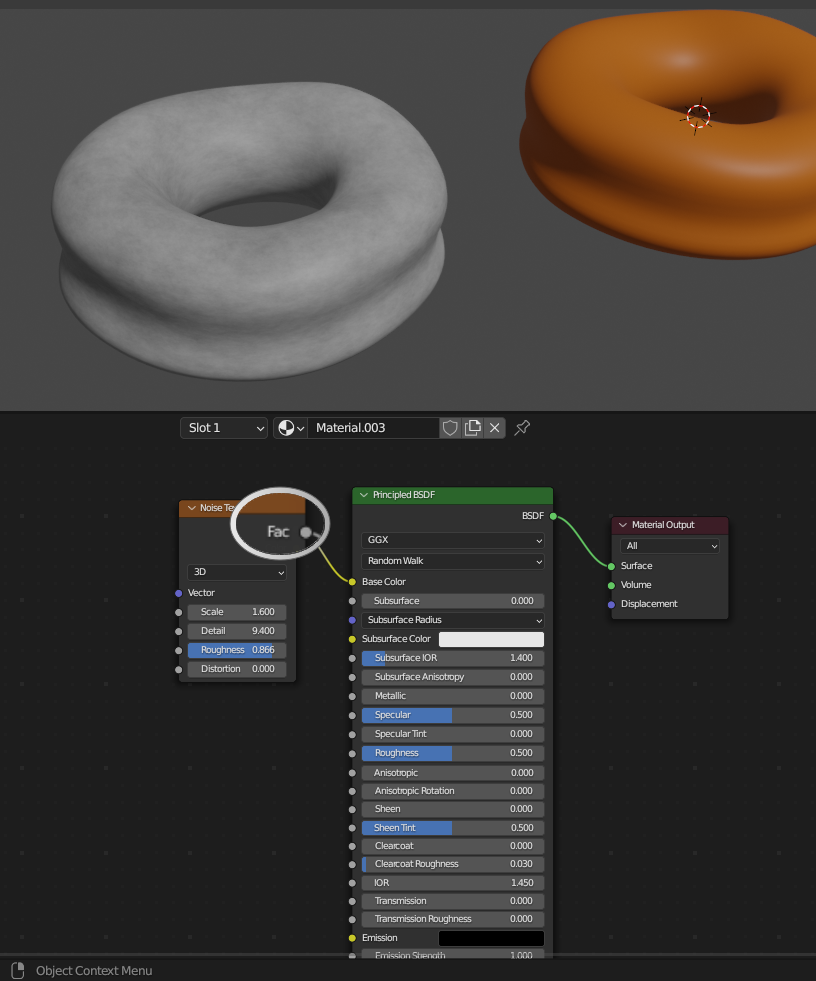Collapse the Noise Texture node
Screen dimensions: 816x981
point(191,508)
